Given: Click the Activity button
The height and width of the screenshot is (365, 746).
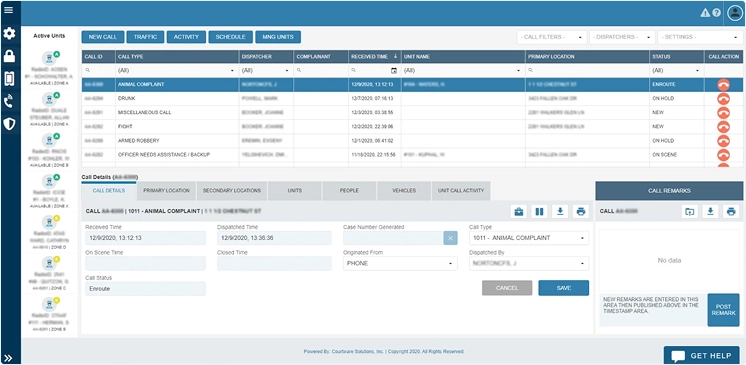Looking at the screenshot, I should click(186, 37).
